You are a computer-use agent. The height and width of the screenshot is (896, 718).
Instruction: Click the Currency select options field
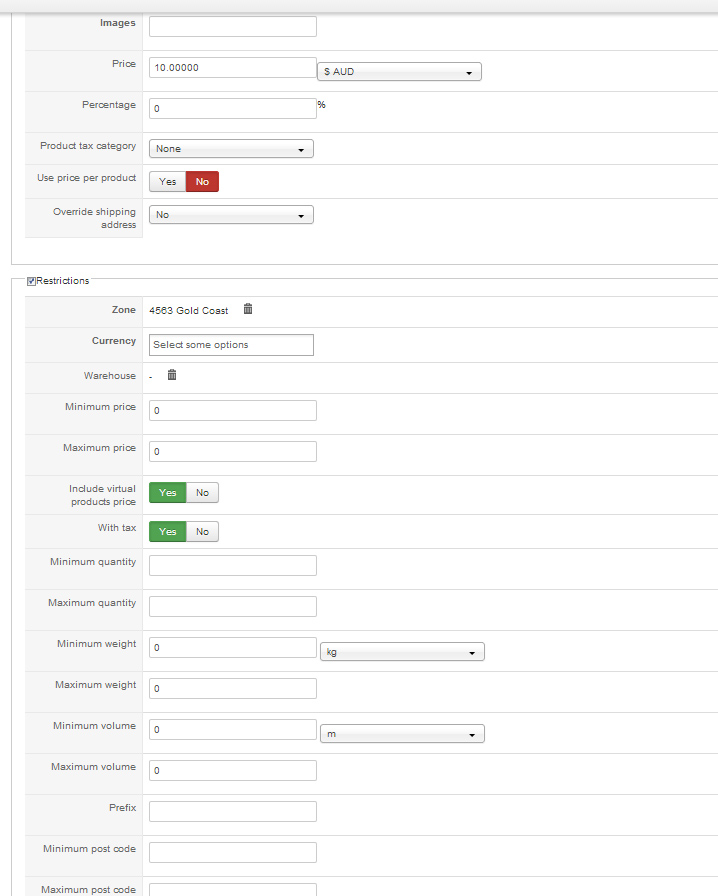click(231, 345)
